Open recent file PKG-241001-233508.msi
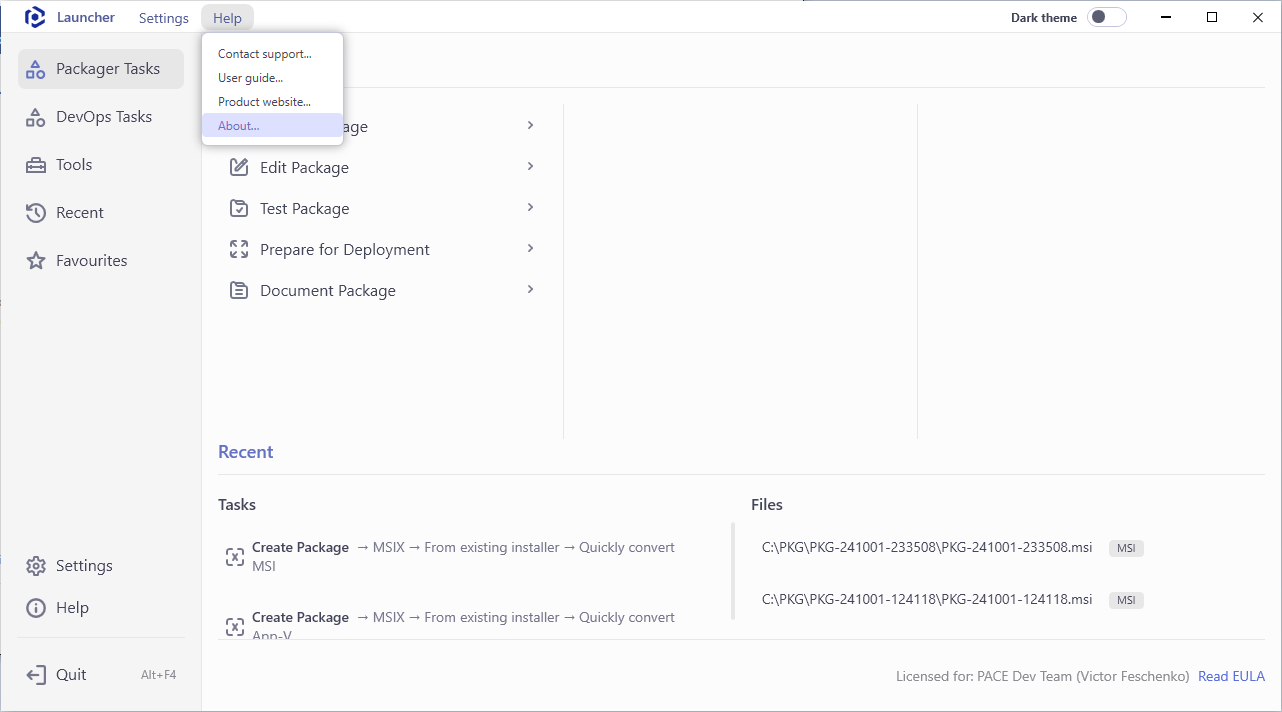Screen dimensions: 1282x712 pos(927,547)
